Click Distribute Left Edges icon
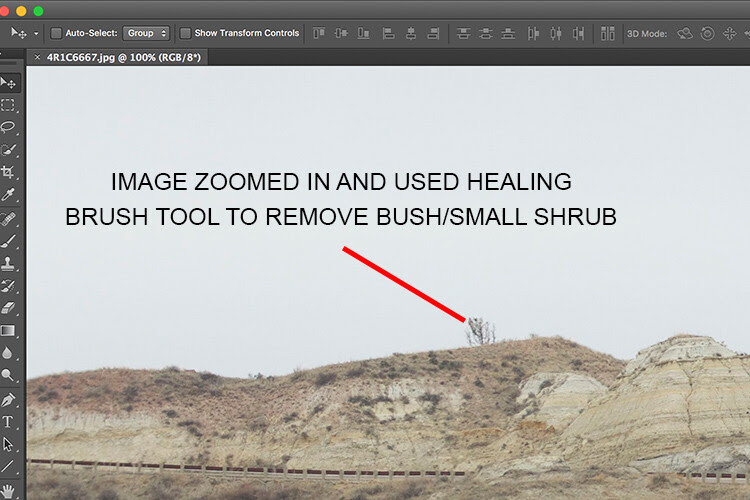 point(533,33)
